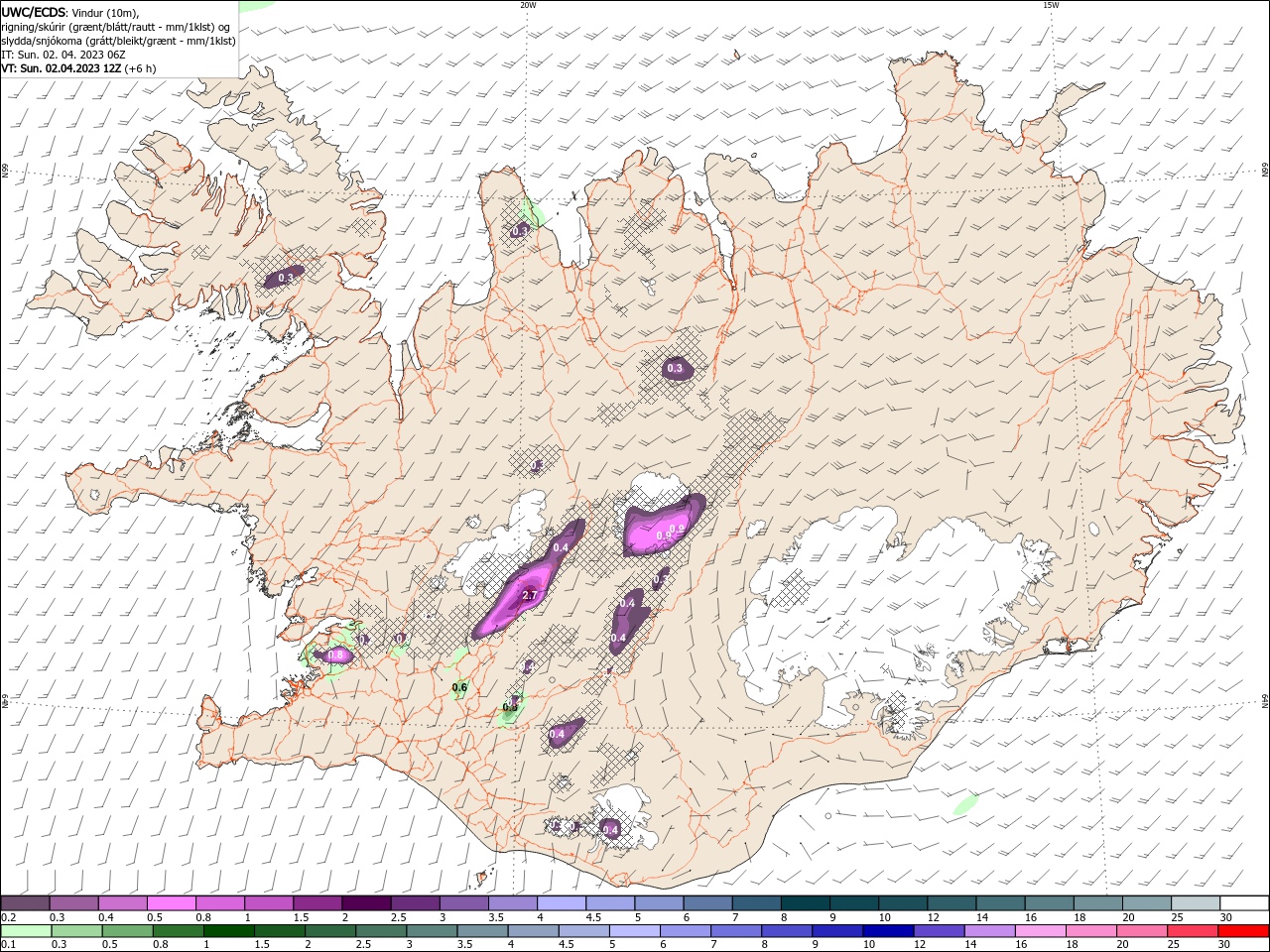Click the '20W' longitude label
The image size is (1270, 952).
528,5
